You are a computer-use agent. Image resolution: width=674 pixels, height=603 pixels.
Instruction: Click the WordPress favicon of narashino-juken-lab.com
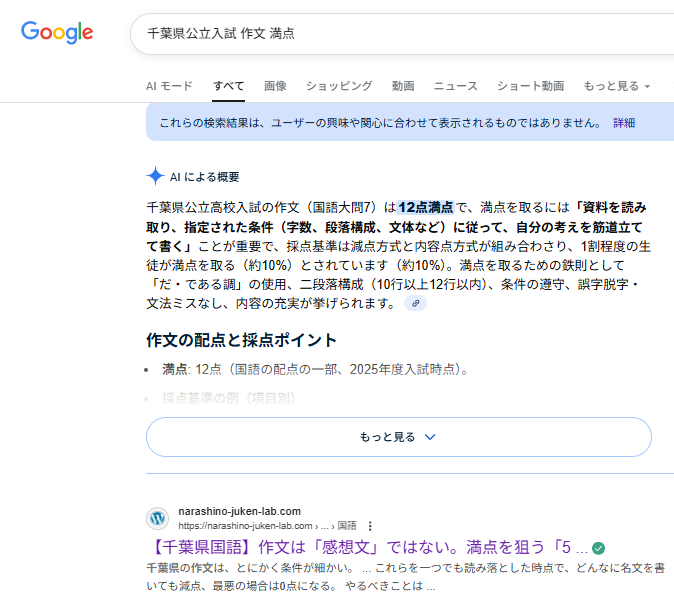[158, 518]
